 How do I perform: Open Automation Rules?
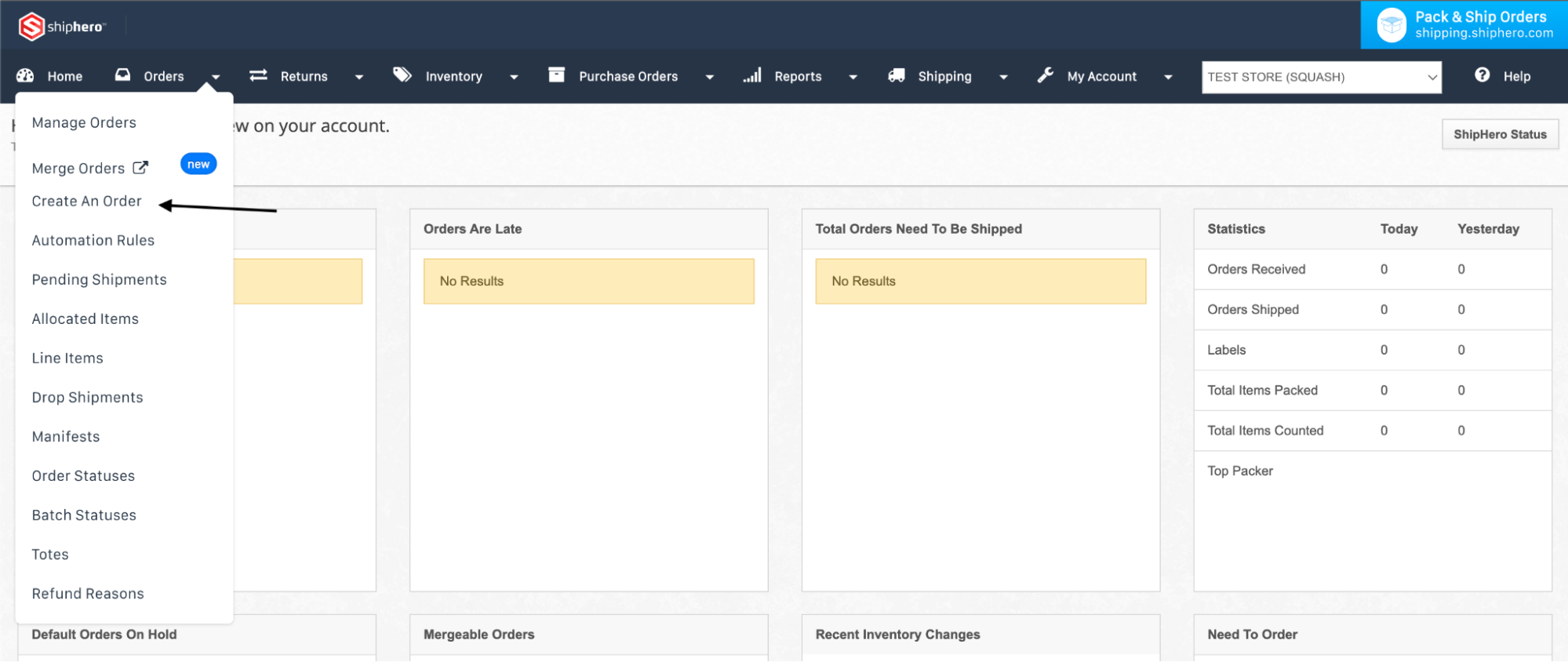pos(93,240)
